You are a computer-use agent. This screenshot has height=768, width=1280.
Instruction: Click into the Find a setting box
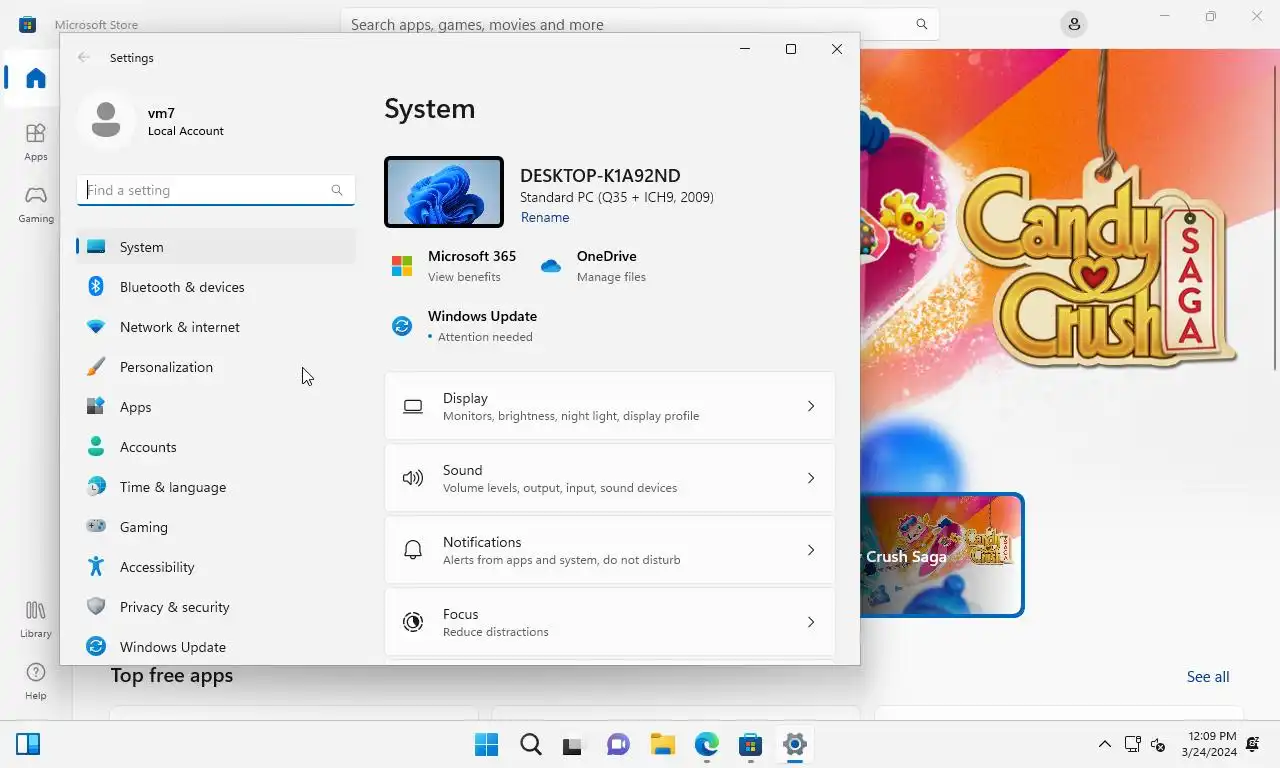tap(216, 190)
